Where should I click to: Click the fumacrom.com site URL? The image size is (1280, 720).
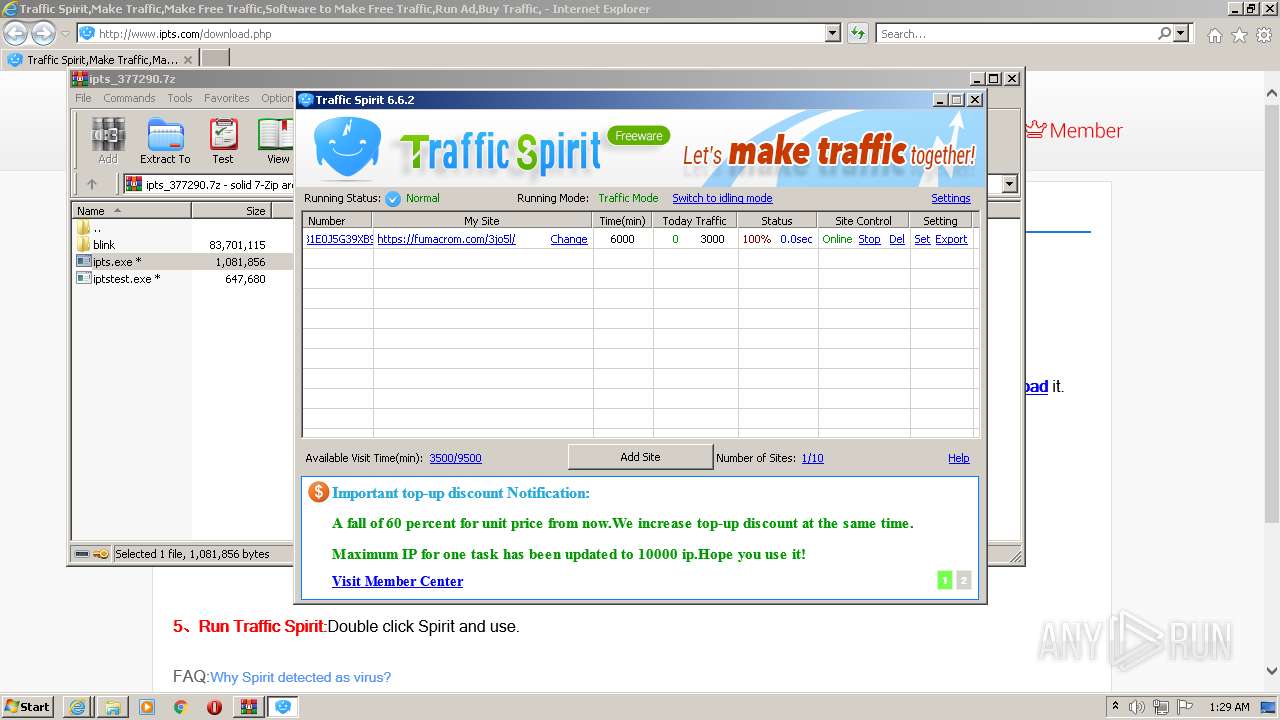pyautogui.click(x=446, y=240)
